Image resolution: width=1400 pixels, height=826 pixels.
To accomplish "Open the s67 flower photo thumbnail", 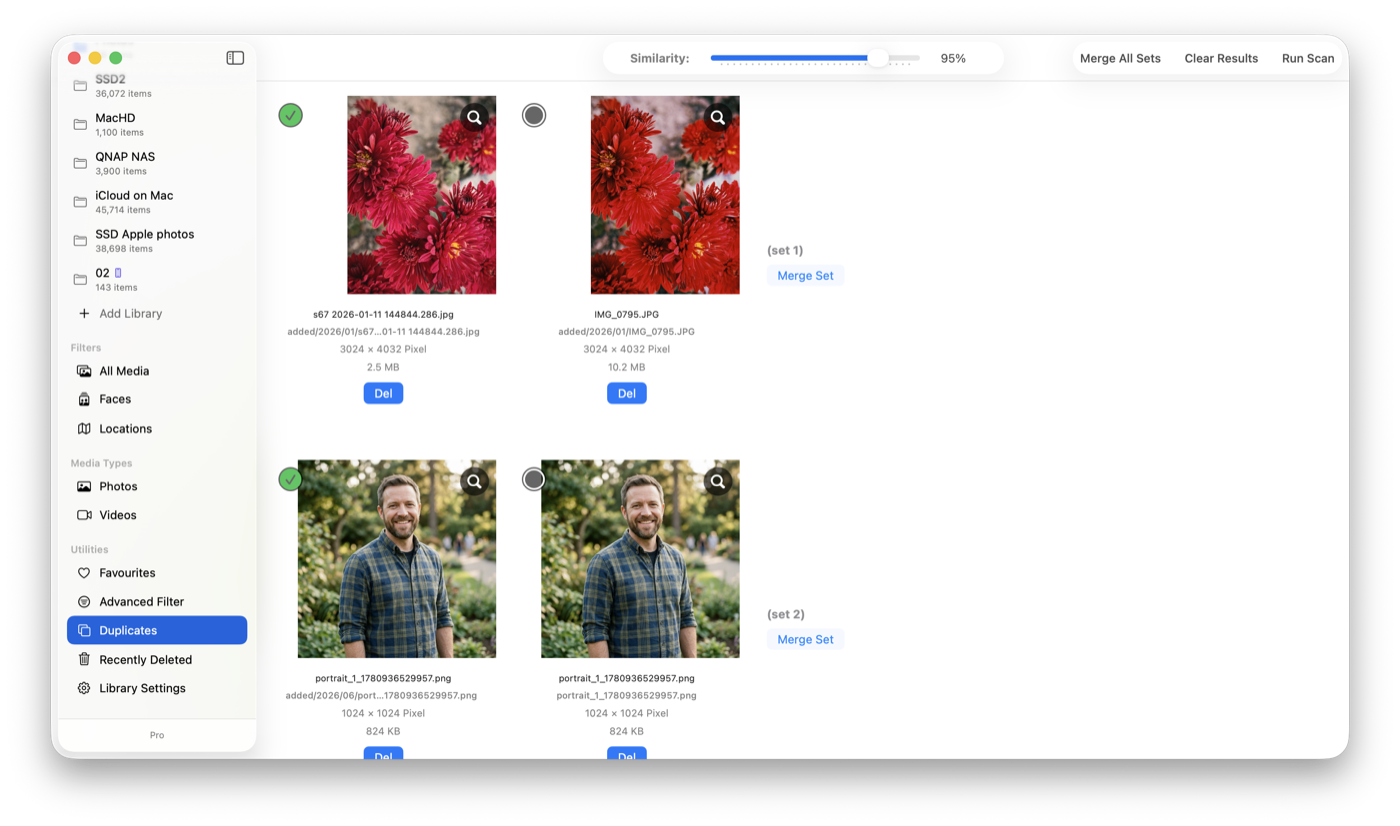I will click(421, 195).
